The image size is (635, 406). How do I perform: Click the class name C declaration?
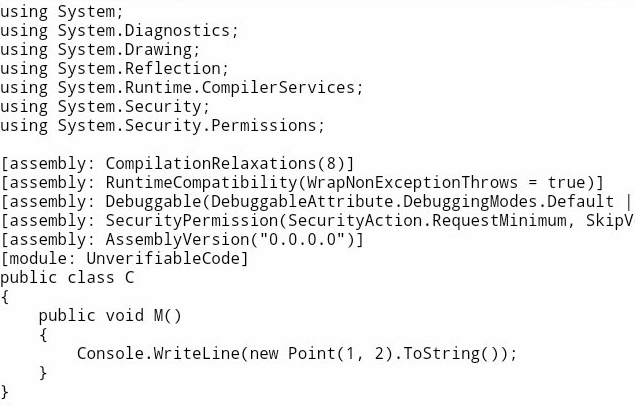(x=129, y=278)
